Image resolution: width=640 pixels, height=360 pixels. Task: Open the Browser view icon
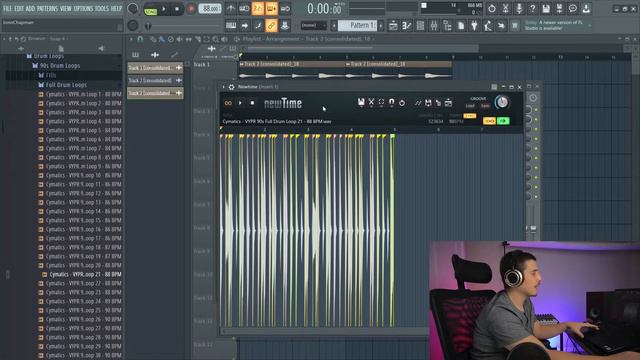coord(447,26)
